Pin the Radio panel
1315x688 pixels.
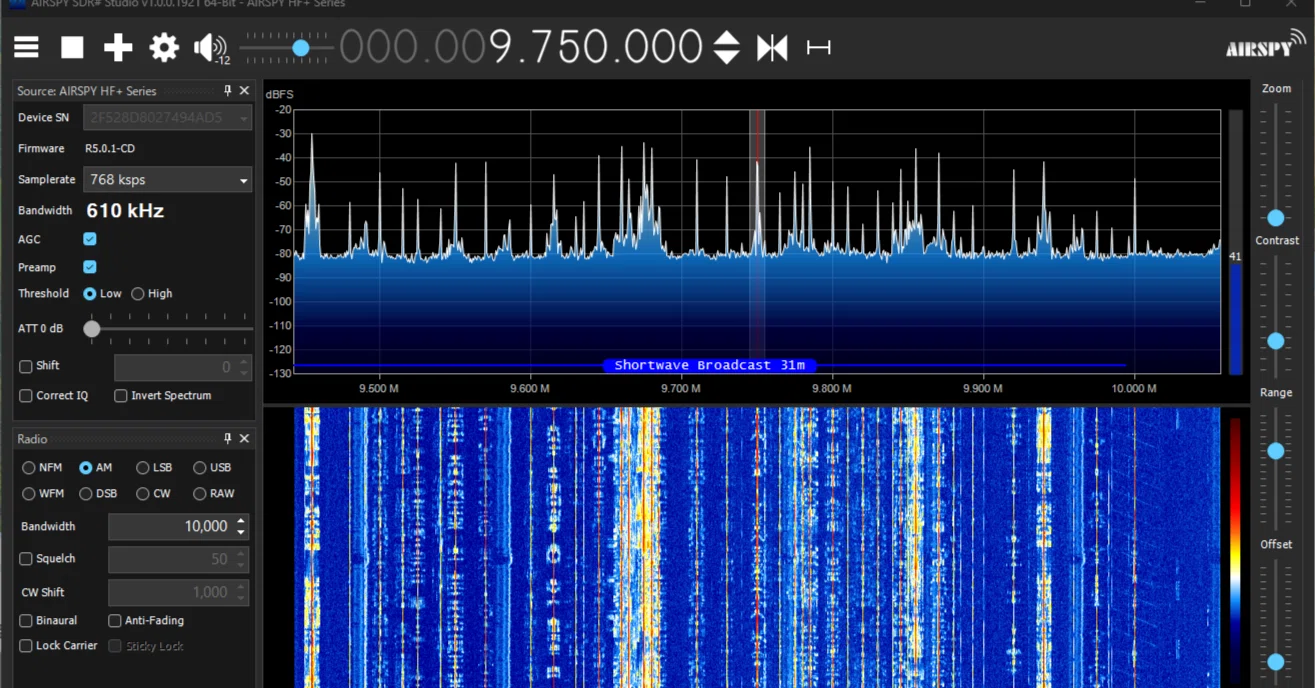pyautogui.click(x=228, y=439)
